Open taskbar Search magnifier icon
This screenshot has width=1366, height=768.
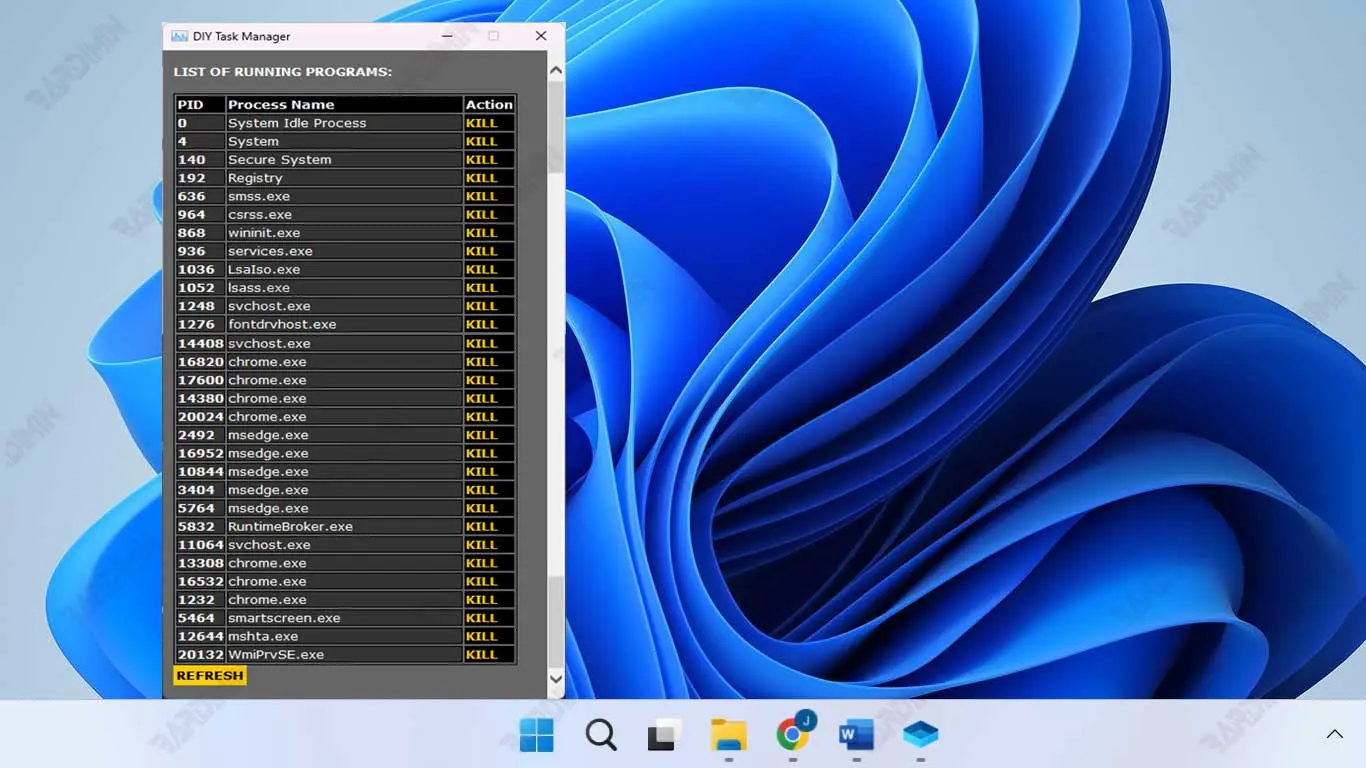click(x=601, y=735)
